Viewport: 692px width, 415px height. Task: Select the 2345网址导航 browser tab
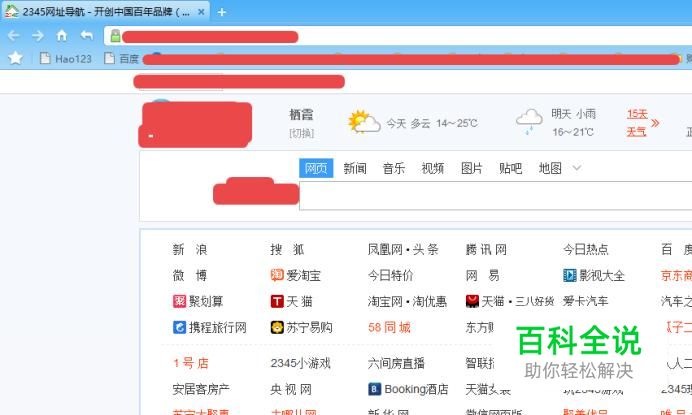pyautogui.click(x=105, y=11)
